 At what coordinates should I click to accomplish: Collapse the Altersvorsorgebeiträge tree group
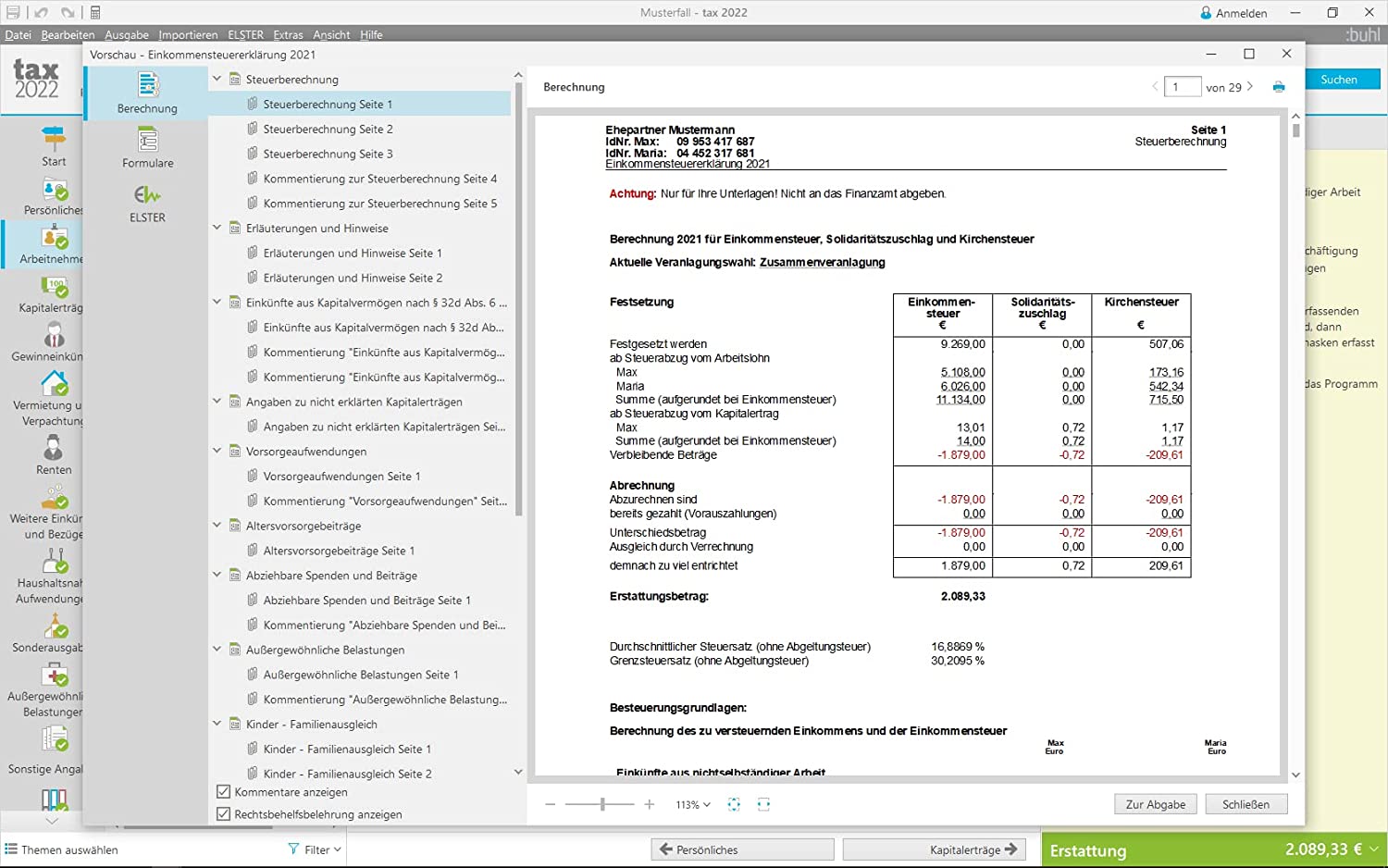217,525
